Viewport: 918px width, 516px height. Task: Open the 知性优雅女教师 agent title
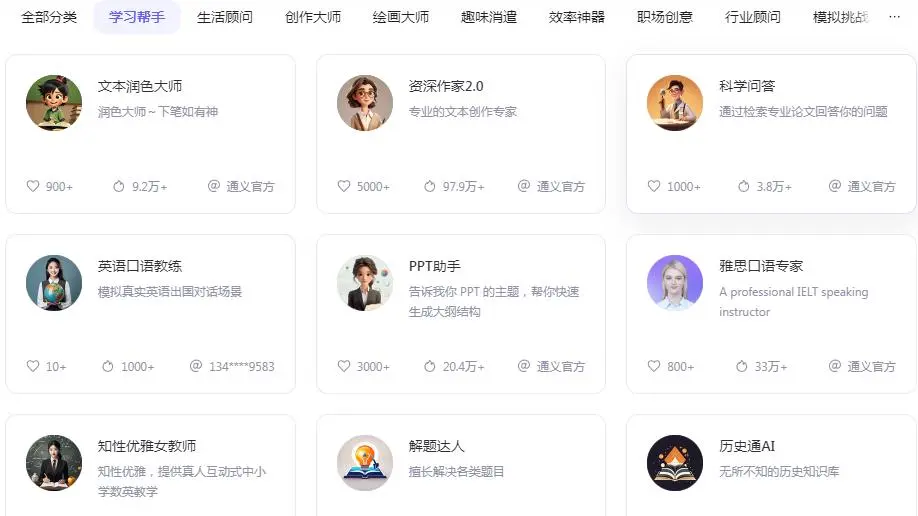coord(147,446)
